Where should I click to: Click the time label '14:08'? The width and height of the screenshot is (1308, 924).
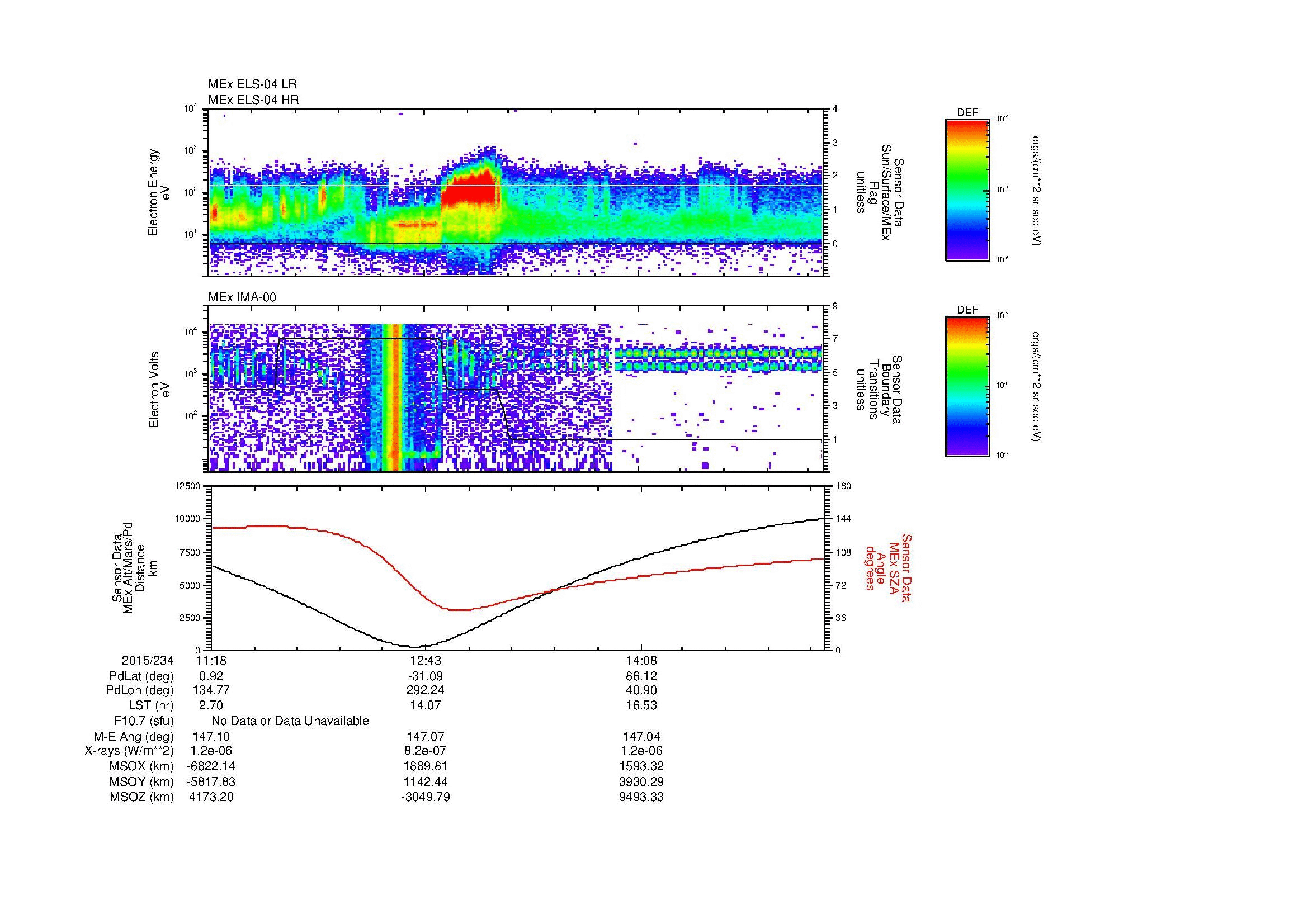coord(641,660)
